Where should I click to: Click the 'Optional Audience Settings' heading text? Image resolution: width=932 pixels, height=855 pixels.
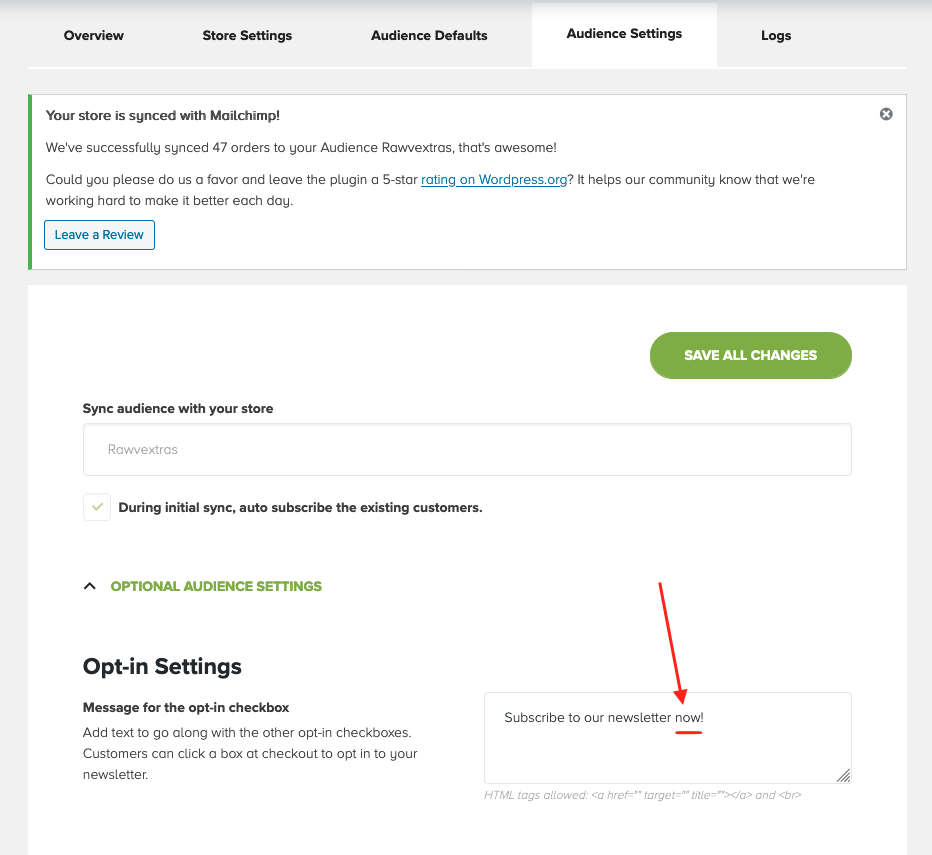tap(216, 586)
